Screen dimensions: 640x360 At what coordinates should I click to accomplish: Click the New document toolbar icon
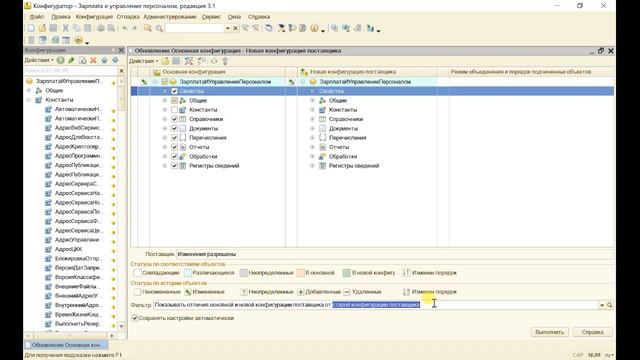click(x=31, y=28)
